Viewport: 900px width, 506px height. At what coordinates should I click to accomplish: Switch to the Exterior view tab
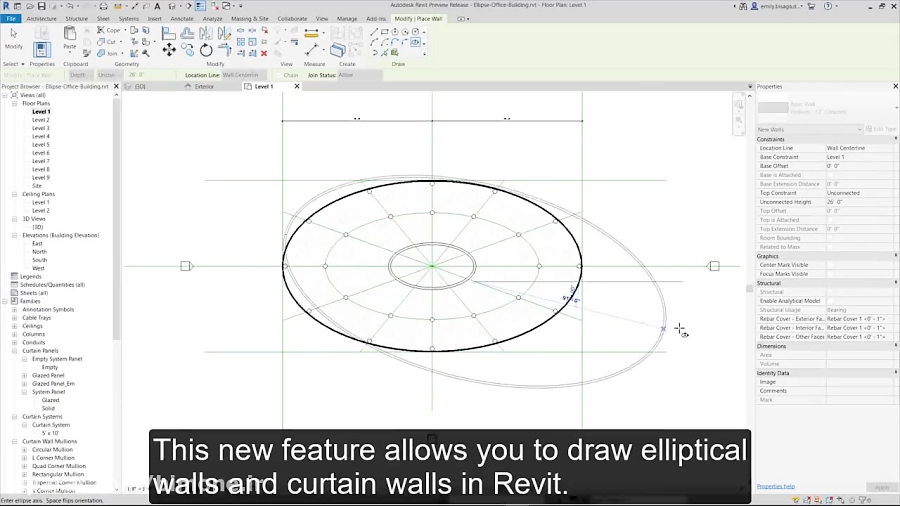204,87
